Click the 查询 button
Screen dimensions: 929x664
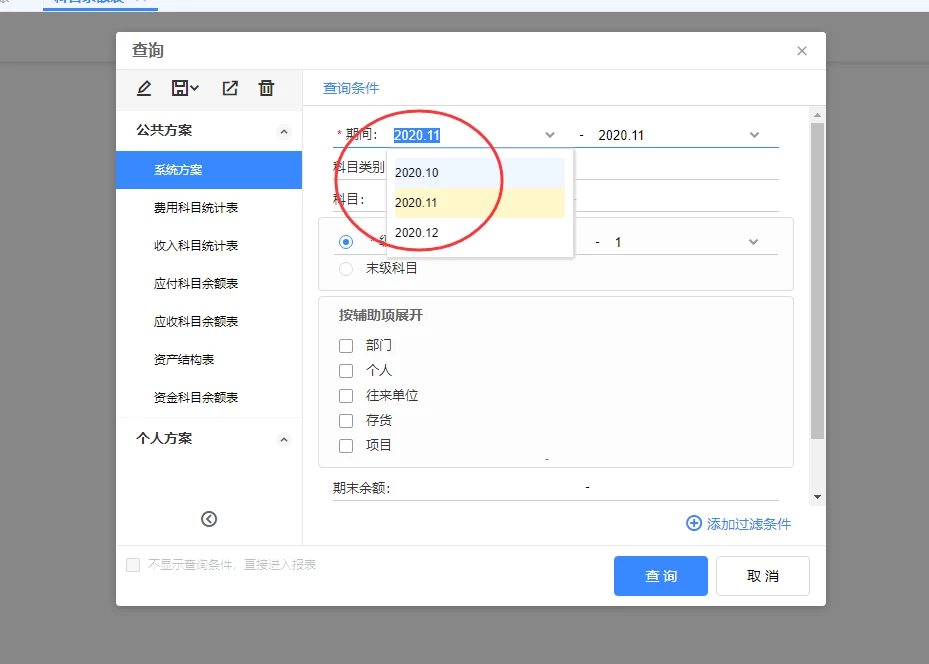click(660, 576)
